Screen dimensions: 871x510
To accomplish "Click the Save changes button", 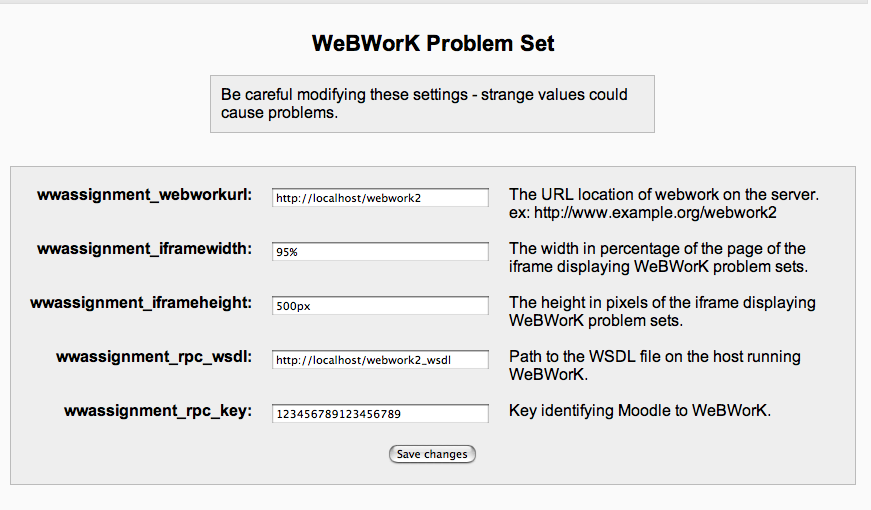I will pyautogui.click(x=432, y=454).
